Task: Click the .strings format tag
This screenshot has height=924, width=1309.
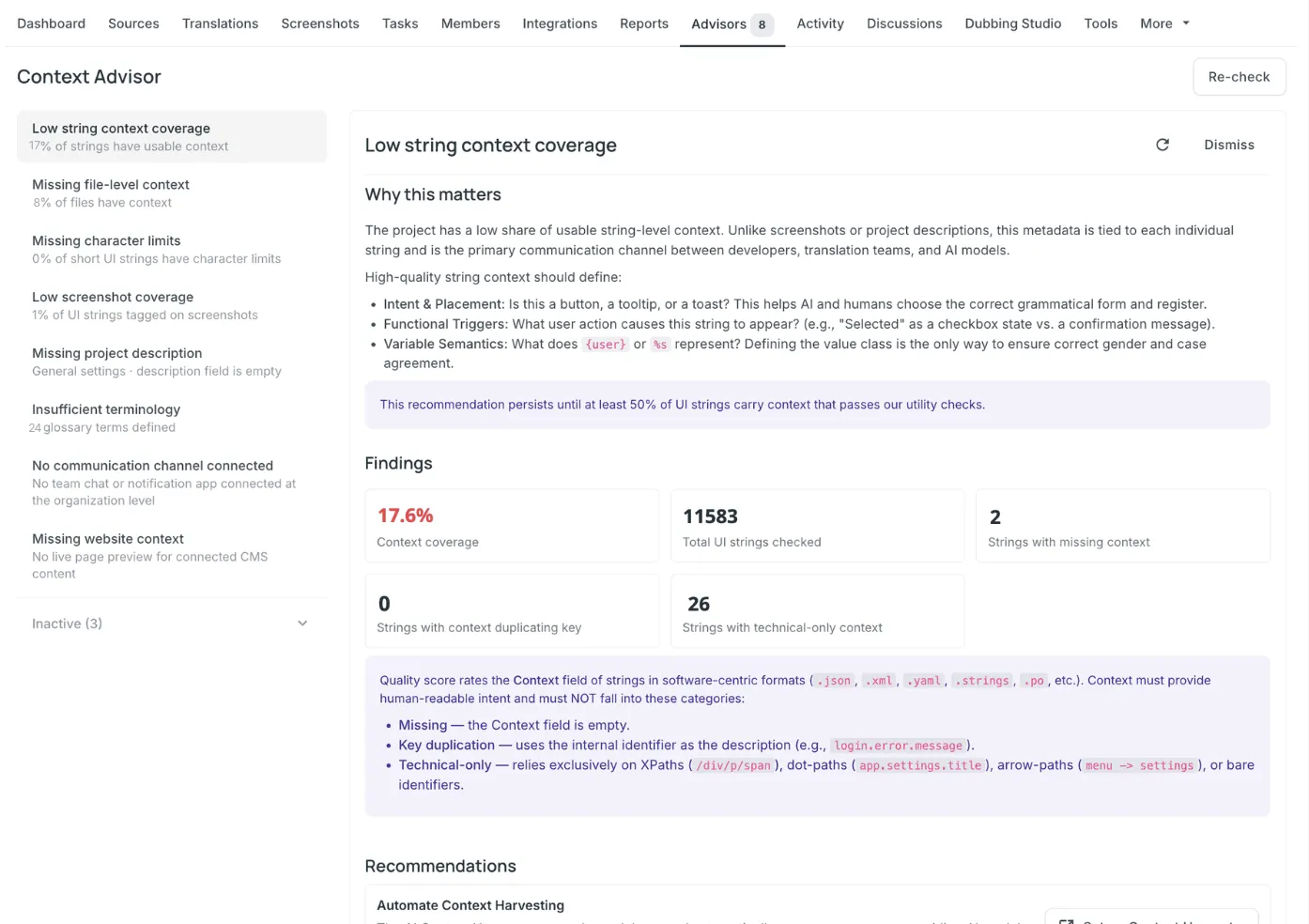Action: pos(982,681)
